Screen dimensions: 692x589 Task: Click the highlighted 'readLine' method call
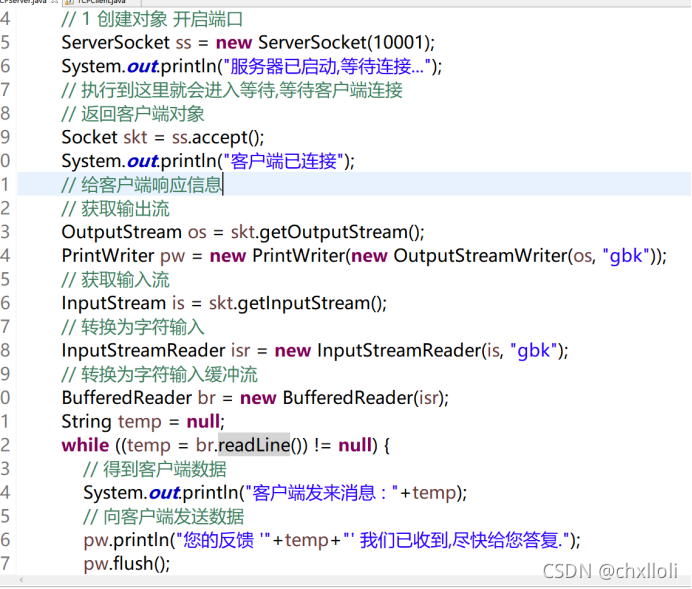point(254,445)
